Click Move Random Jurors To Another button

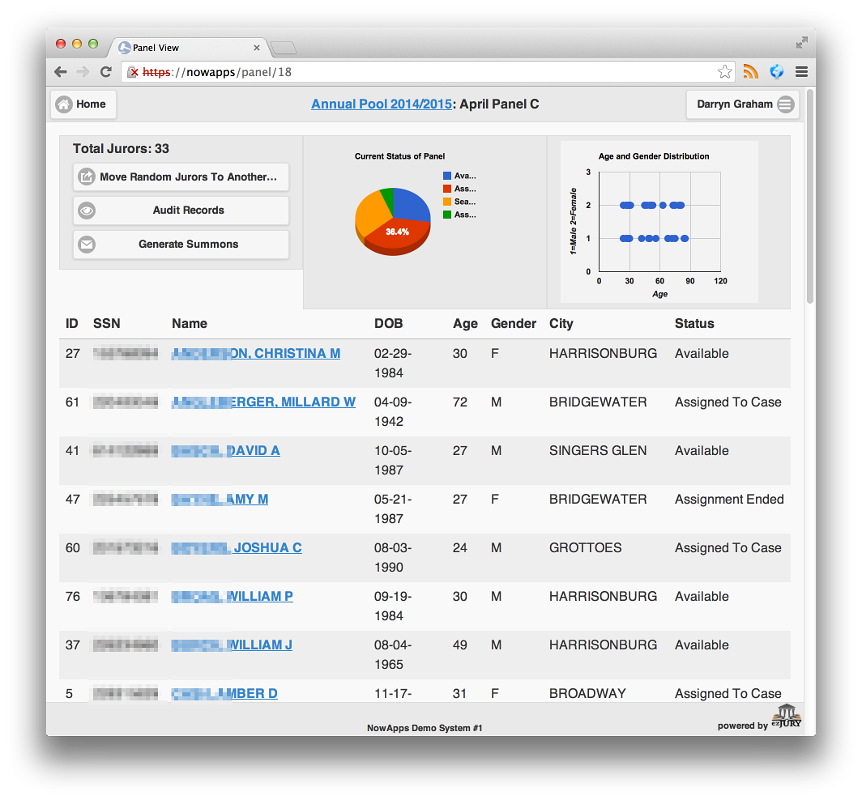[181, 177]
